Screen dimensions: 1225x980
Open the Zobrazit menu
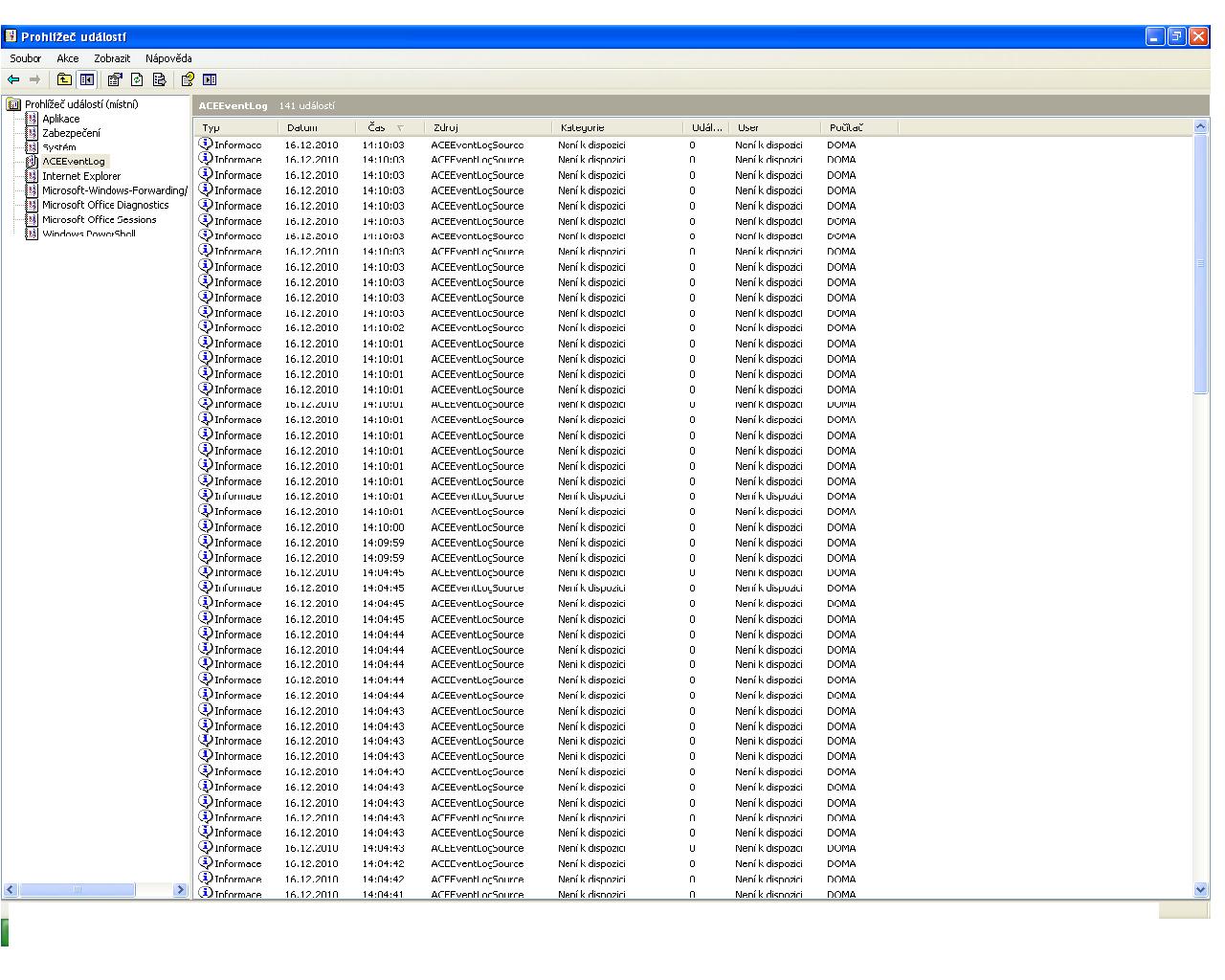pyautogui.click(x=112, y=58)
